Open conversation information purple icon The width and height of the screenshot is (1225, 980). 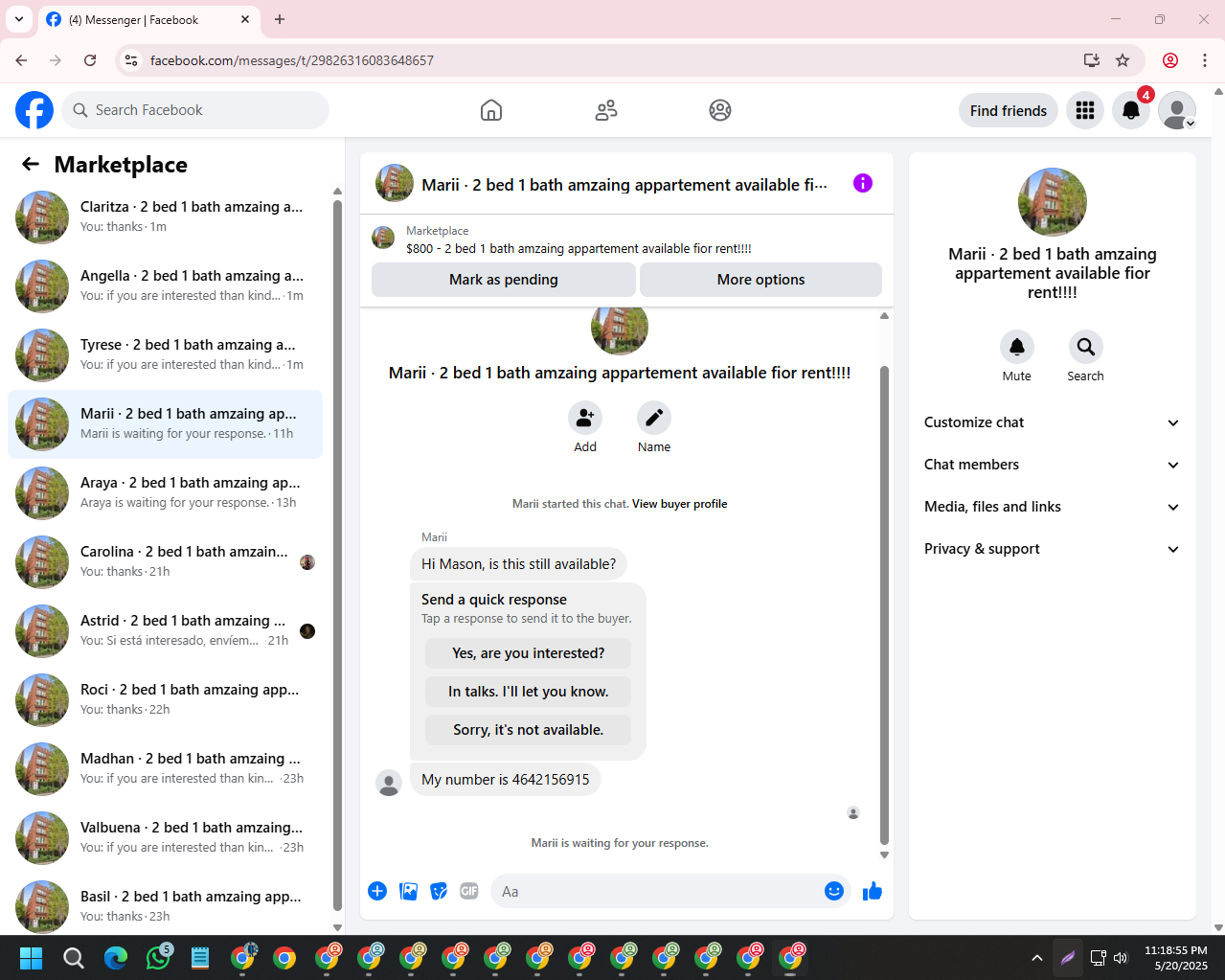[863, 183]
